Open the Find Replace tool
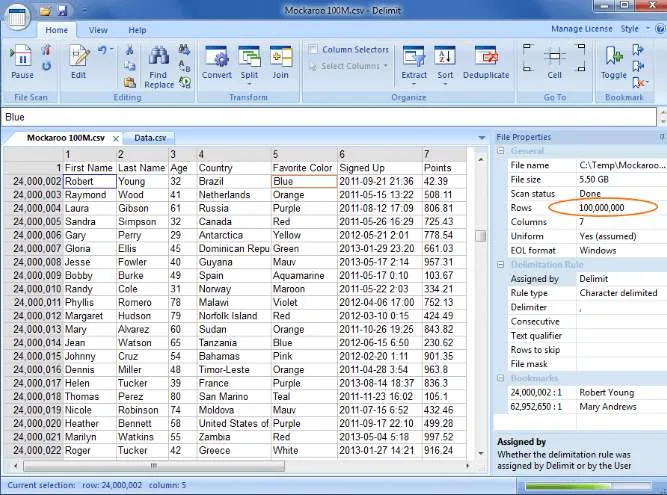Screen dimensions: 667x495 click(x=159, y=67)
